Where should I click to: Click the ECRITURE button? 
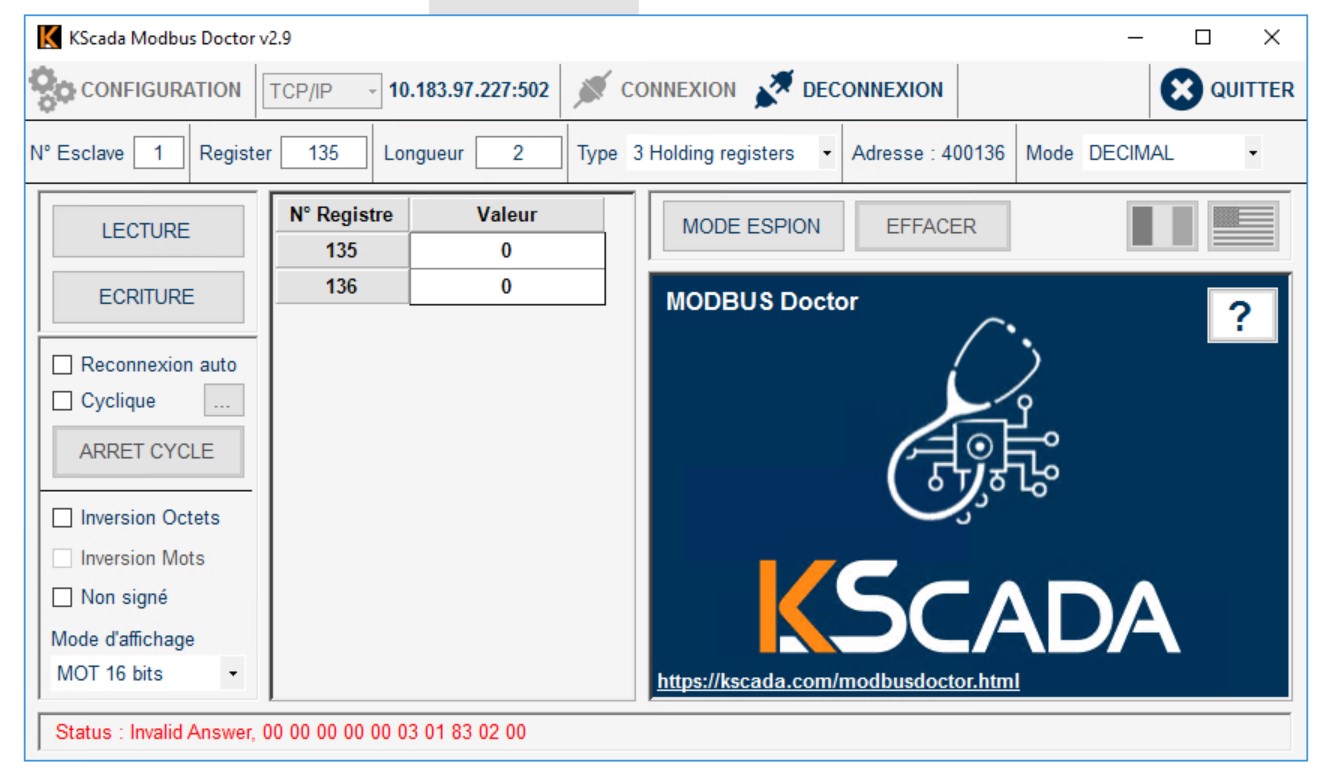[x=147, y=297]
